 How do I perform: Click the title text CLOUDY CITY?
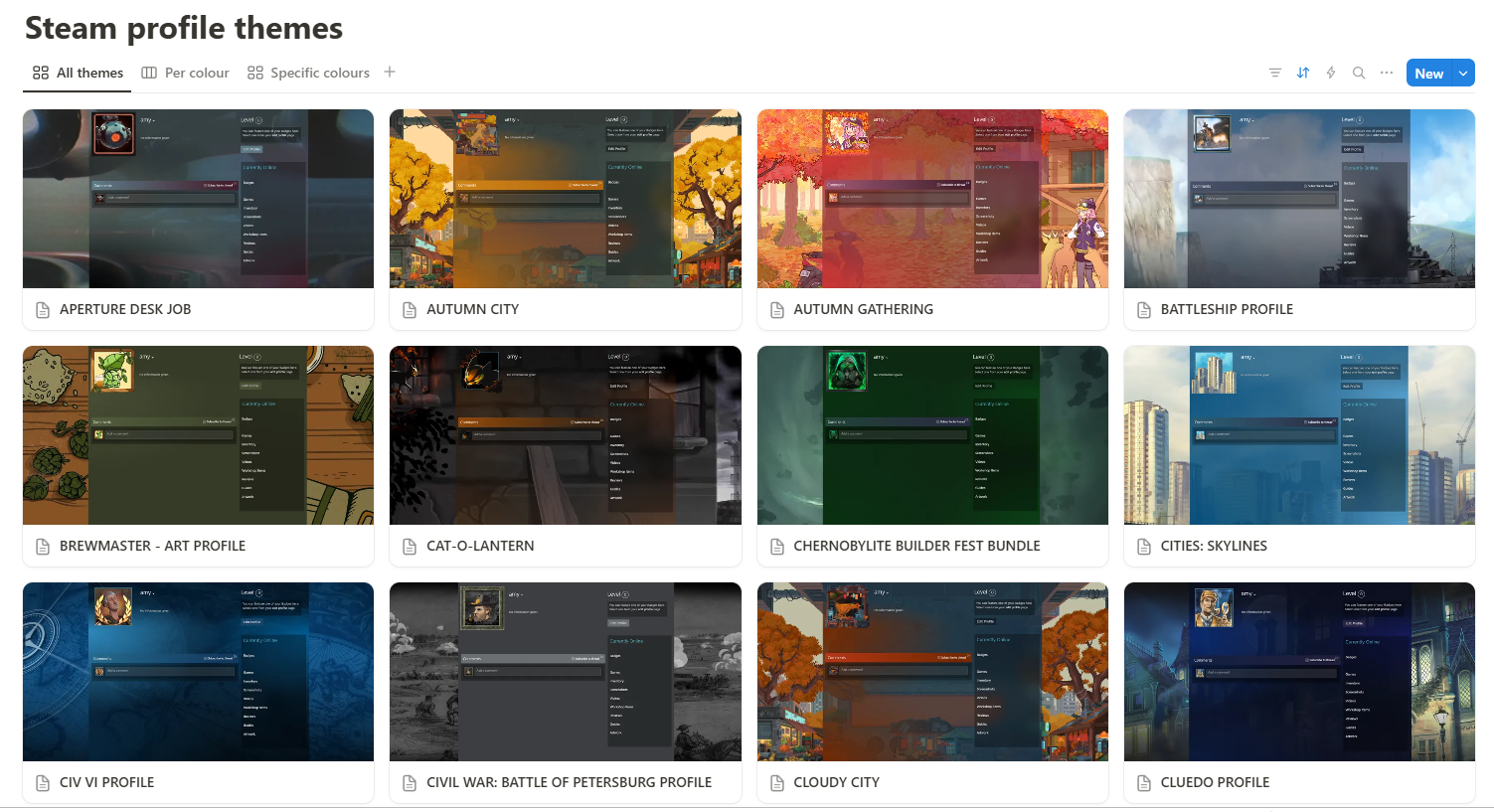836,782
